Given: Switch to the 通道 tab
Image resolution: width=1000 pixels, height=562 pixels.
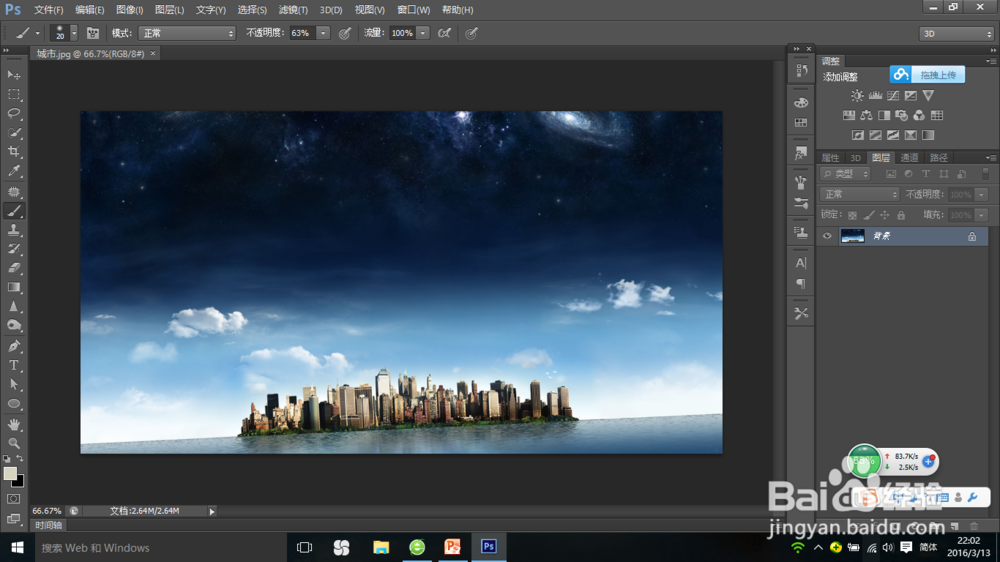Looking at the screenshot, I should tap(909, 158).
